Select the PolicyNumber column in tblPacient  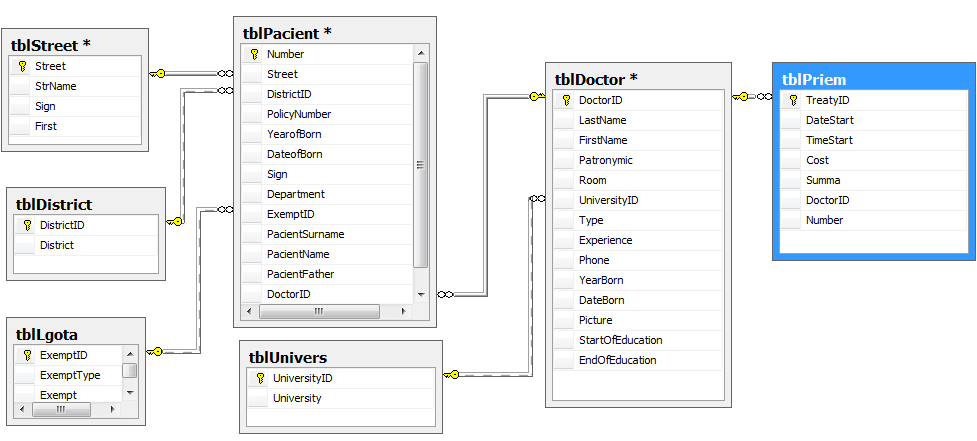[x=298, y=114]
